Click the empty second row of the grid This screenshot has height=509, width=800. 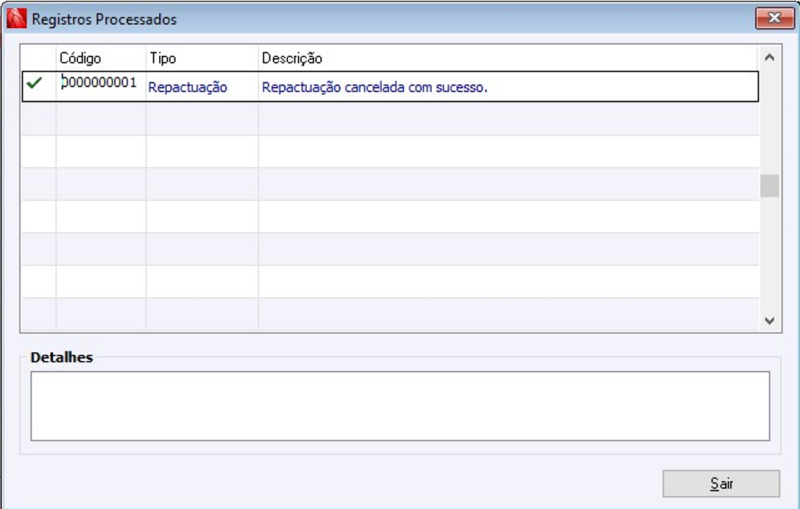pos(390,118)
